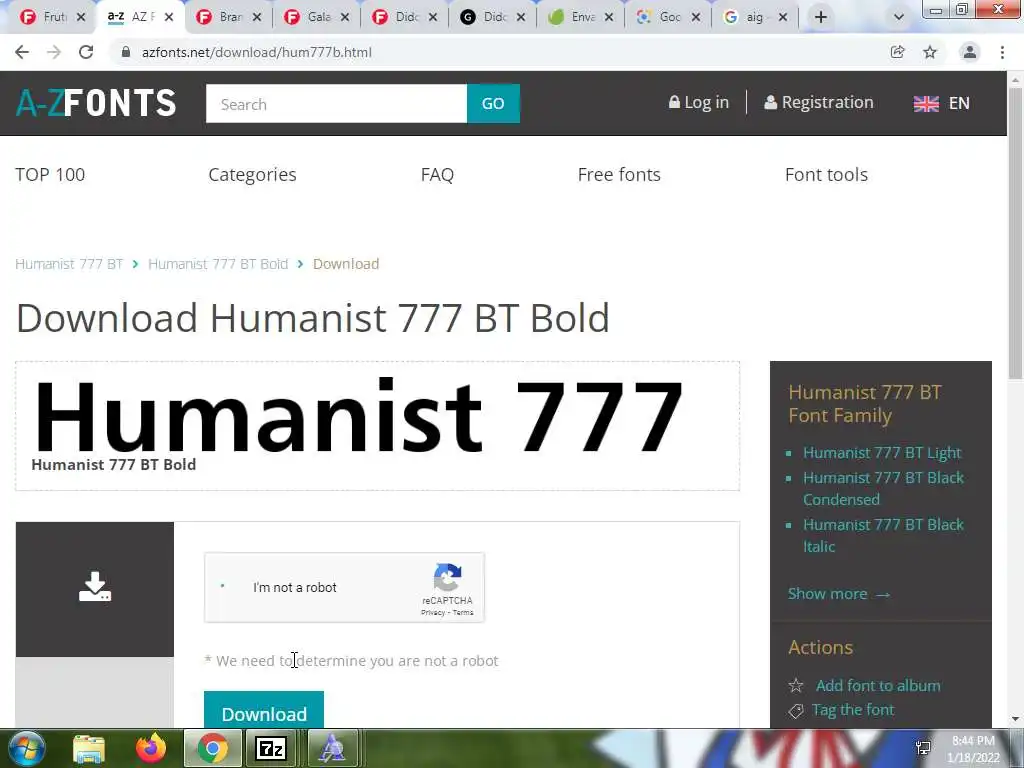Viewport: 1024px width, 768px height.
Task: Follow the Humanist 777 BT breadcrumb link
Action: pos(69,264)
